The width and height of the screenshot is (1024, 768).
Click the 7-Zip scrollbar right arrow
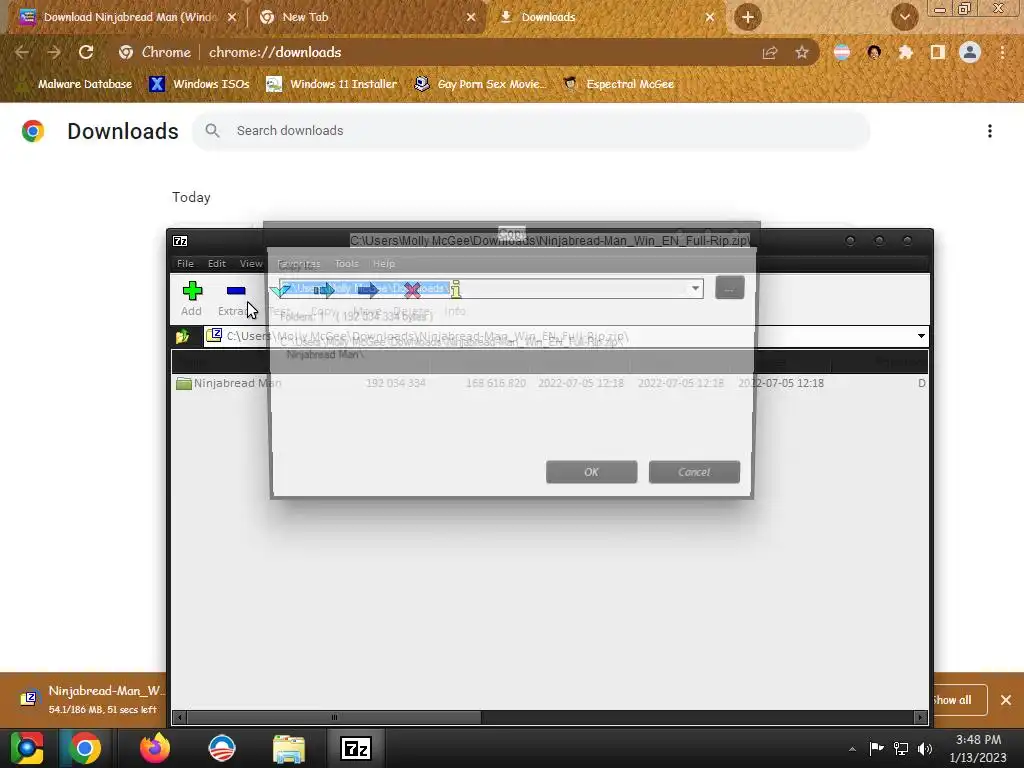click(920, 717)
